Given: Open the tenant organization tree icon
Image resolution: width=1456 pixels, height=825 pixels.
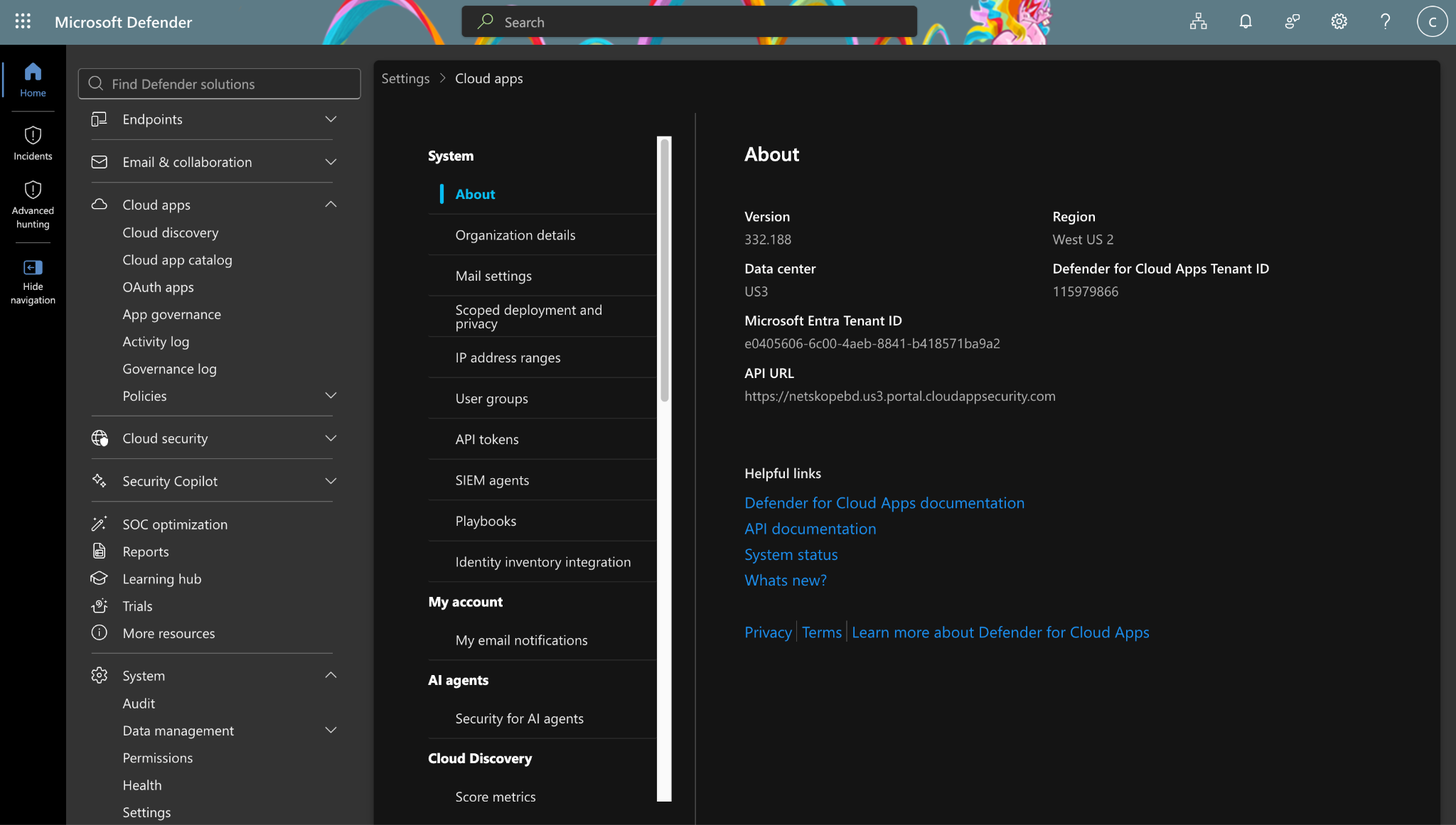Looking at the screenshot, I should point(1199,21).
